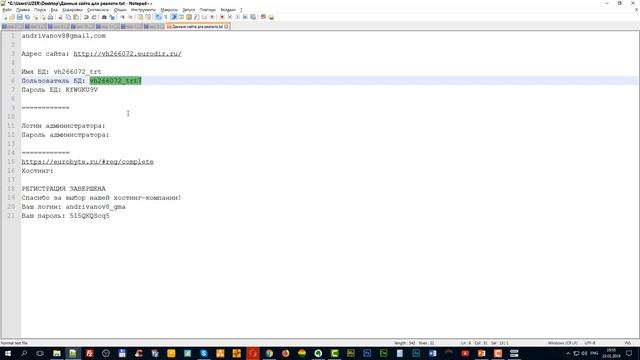
Task: Click the Redo toolbar icon
Action: pos(94,17)
